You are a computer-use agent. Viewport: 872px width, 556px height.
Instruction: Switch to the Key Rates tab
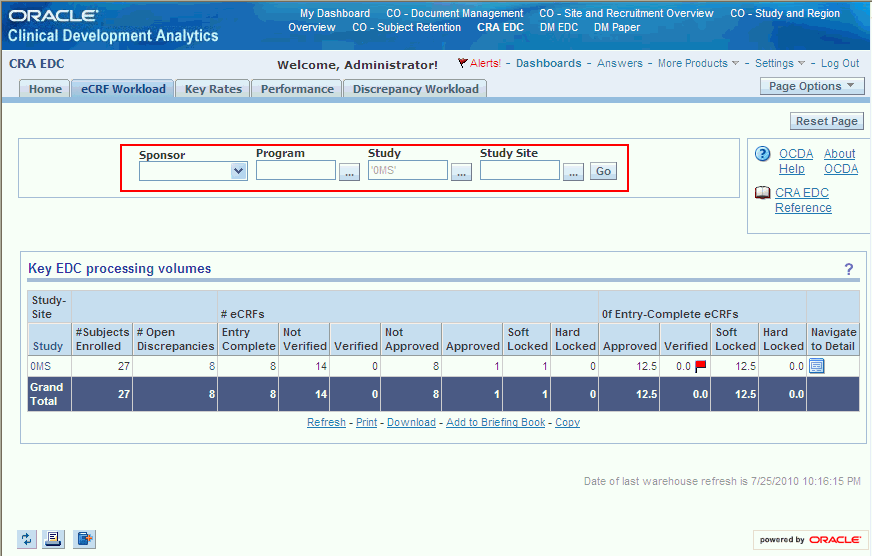click(213, 89)
